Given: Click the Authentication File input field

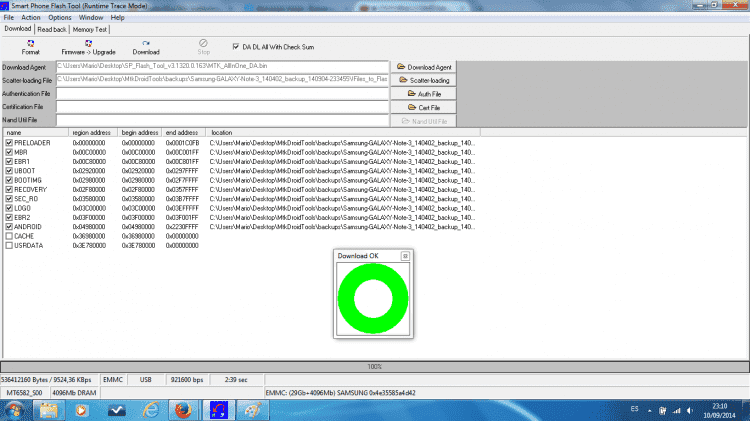Looking at the screenshot, I should click(x=222, y=93).
